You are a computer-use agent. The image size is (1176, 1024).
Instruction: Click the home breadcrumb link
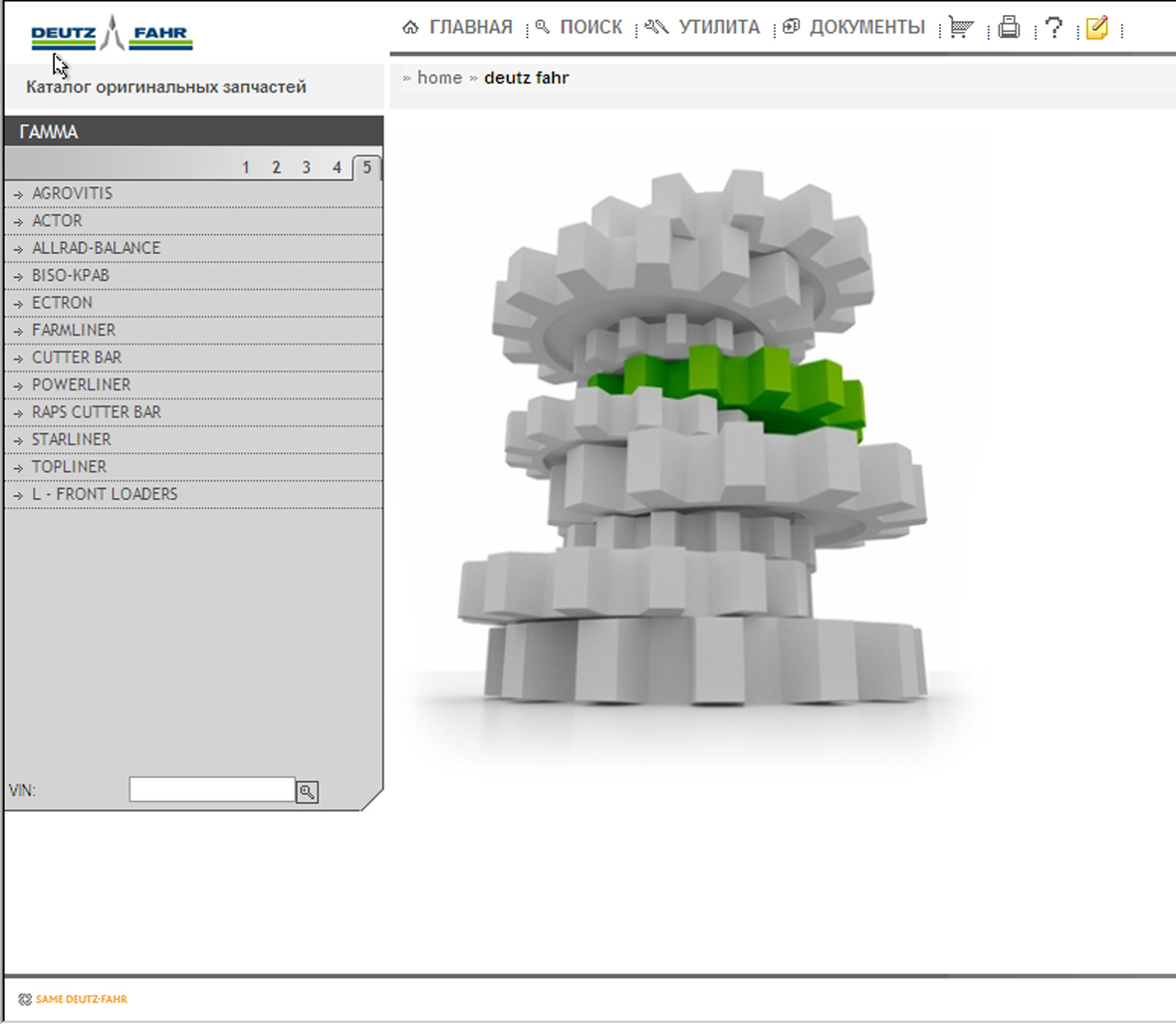tap(439, 78)
